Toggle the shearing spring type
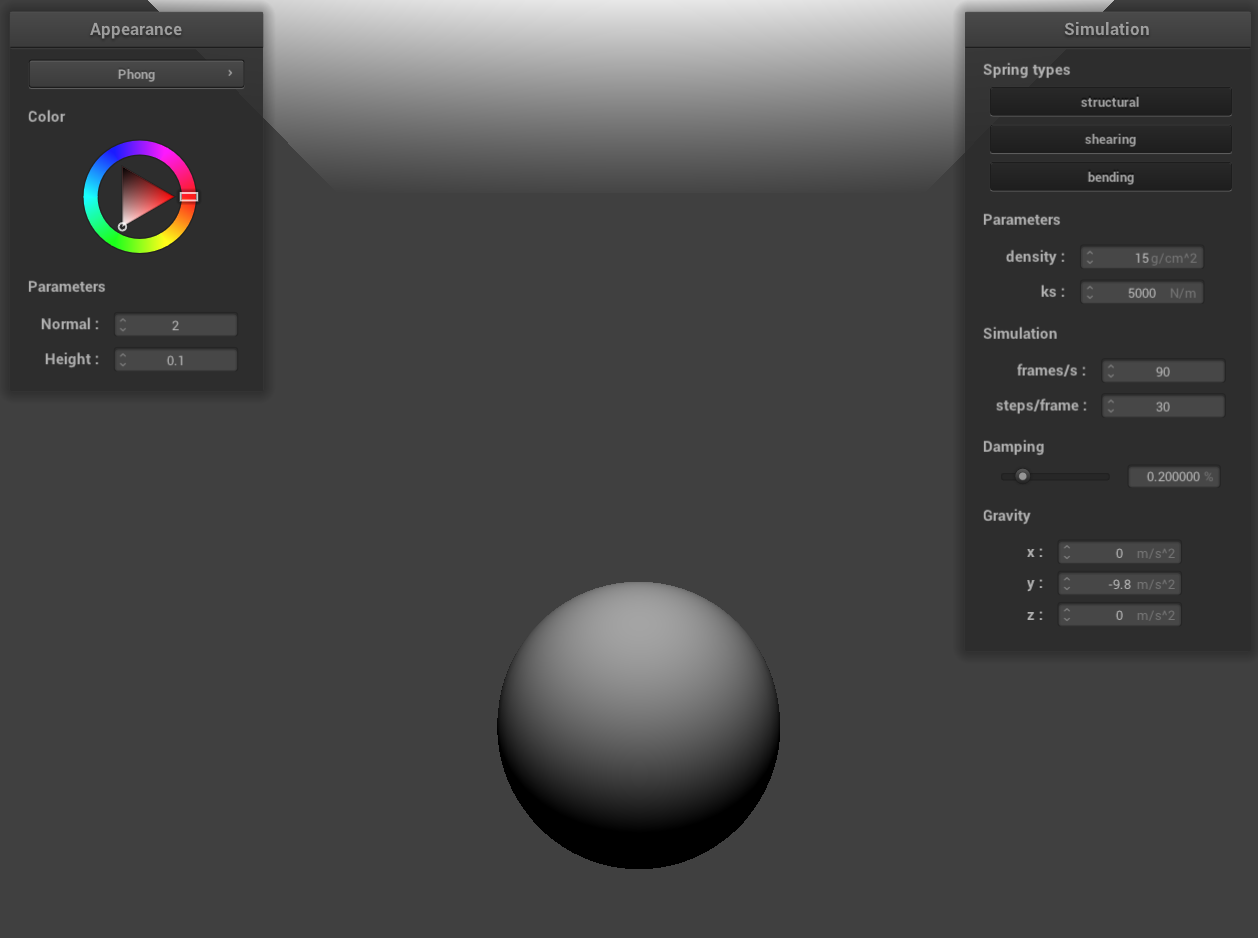This screenshot has height=938, width=1258. [x=1110, y=139]
